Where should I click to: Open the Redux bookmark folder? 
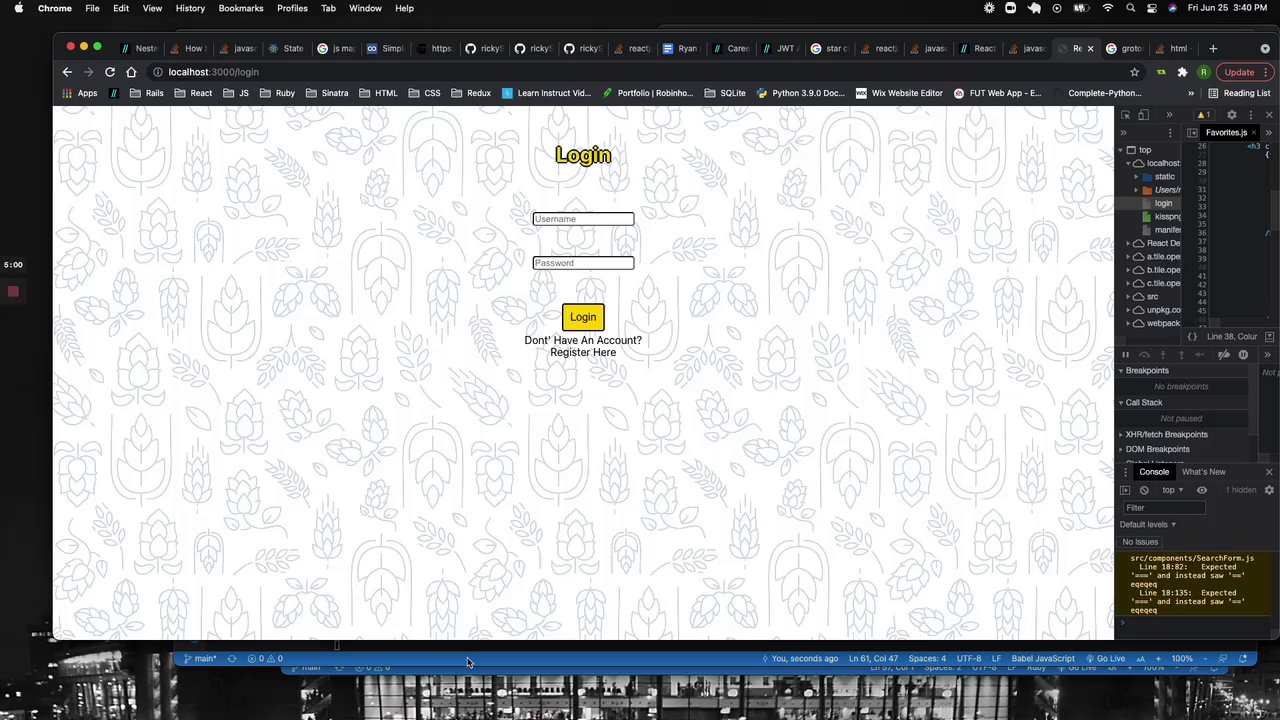pyautogui.click(x=471, y=93)
